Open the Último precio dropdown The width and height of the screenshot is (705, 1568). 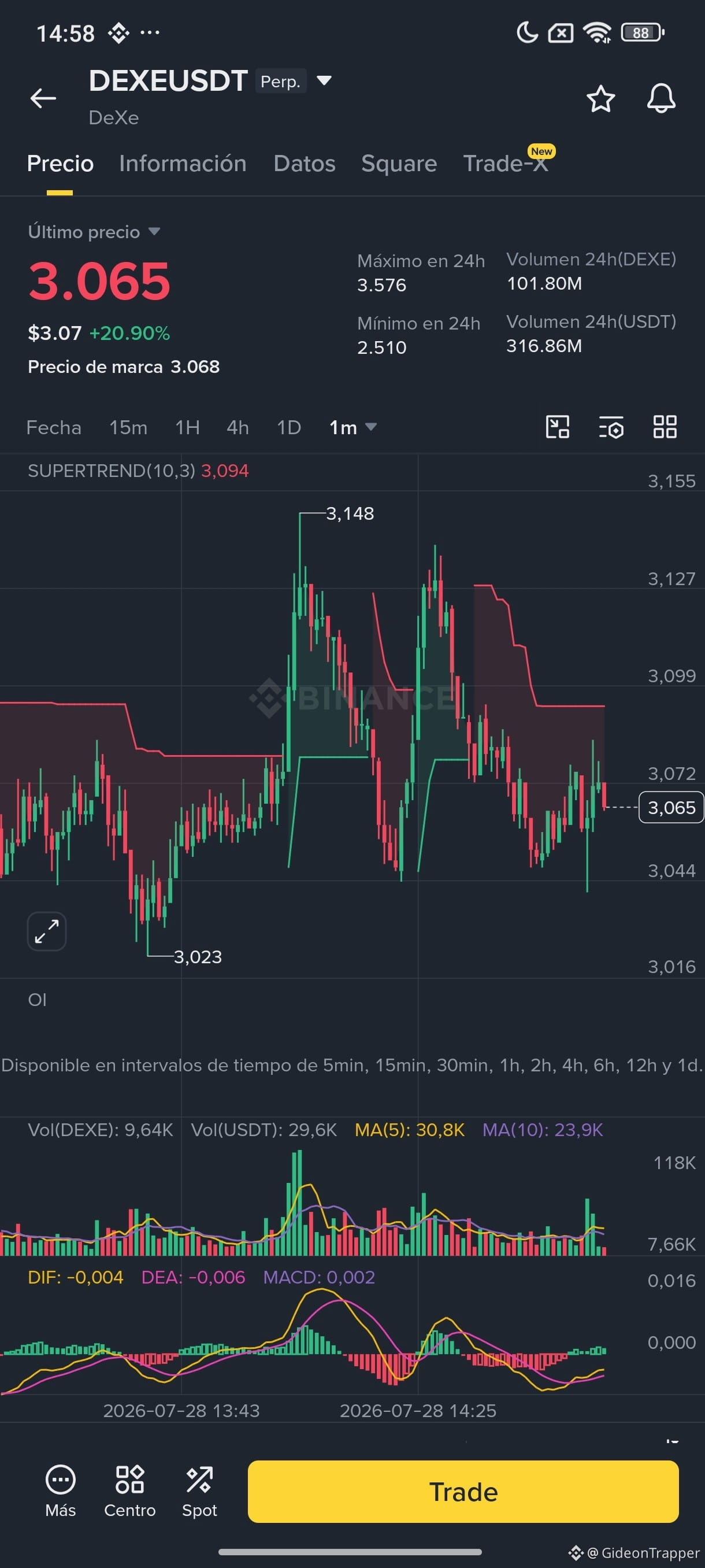point(94,232)
